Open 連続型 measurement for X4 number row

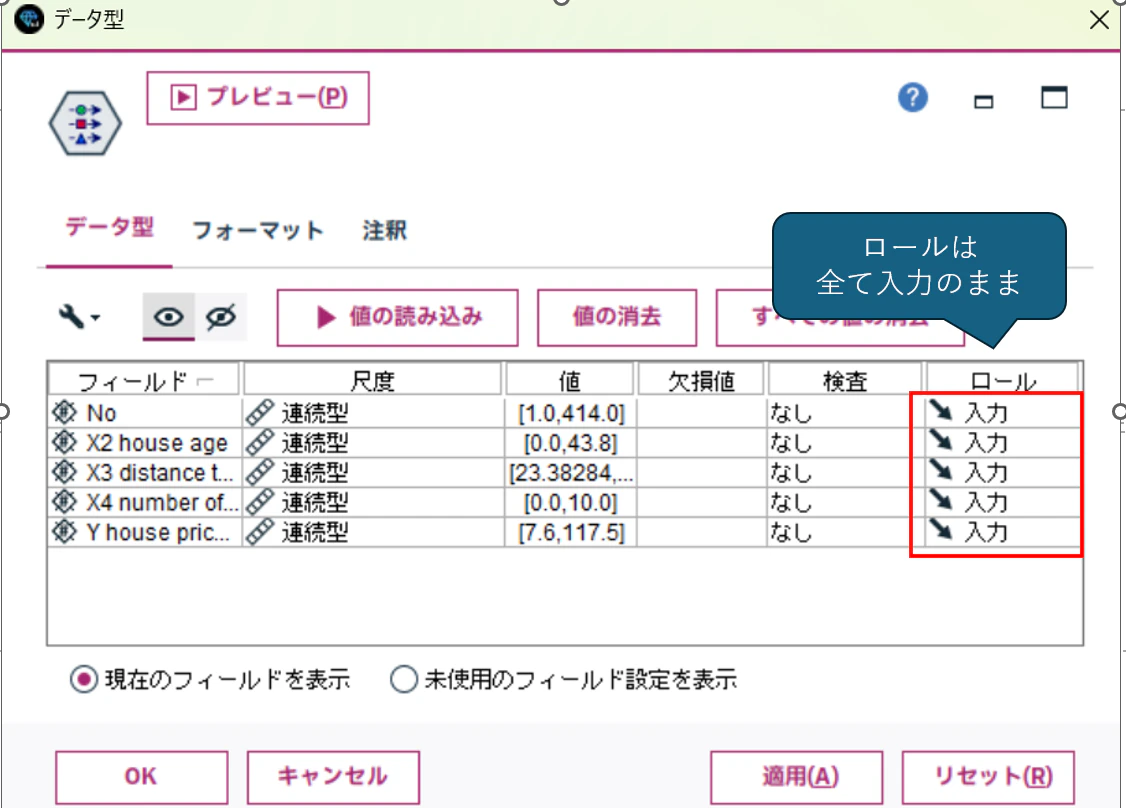[x=373, y=503]
